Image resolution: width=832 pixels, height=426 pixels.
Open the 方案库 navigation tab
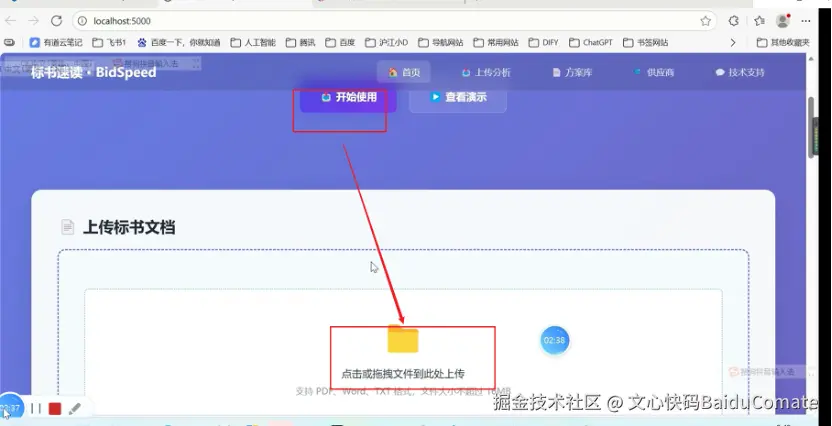tap(572, 73)
